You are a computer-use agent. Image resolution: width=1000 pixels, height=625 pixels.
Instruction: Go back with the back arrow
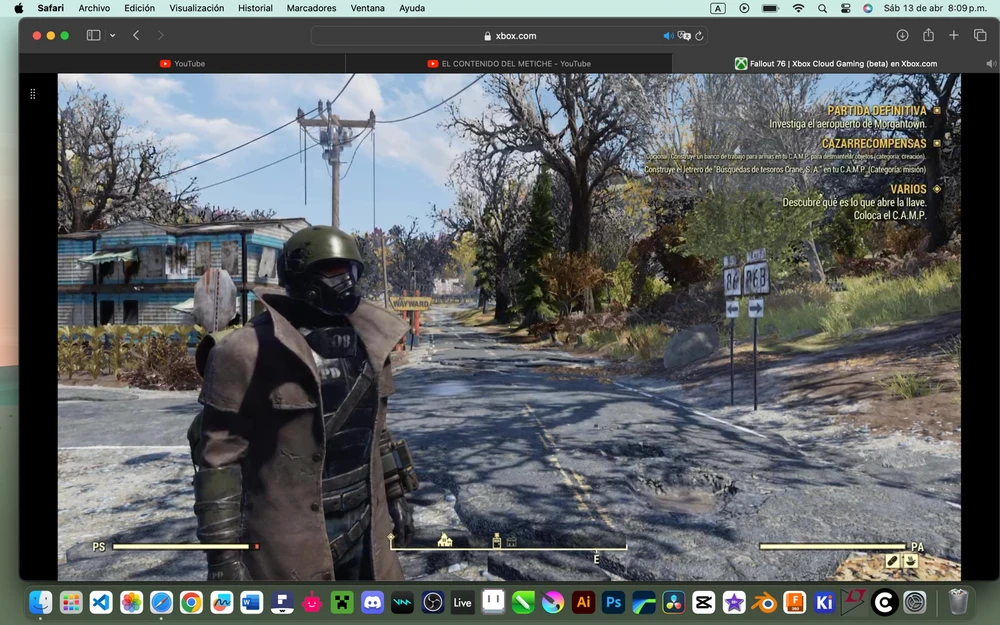pos(136,35)
